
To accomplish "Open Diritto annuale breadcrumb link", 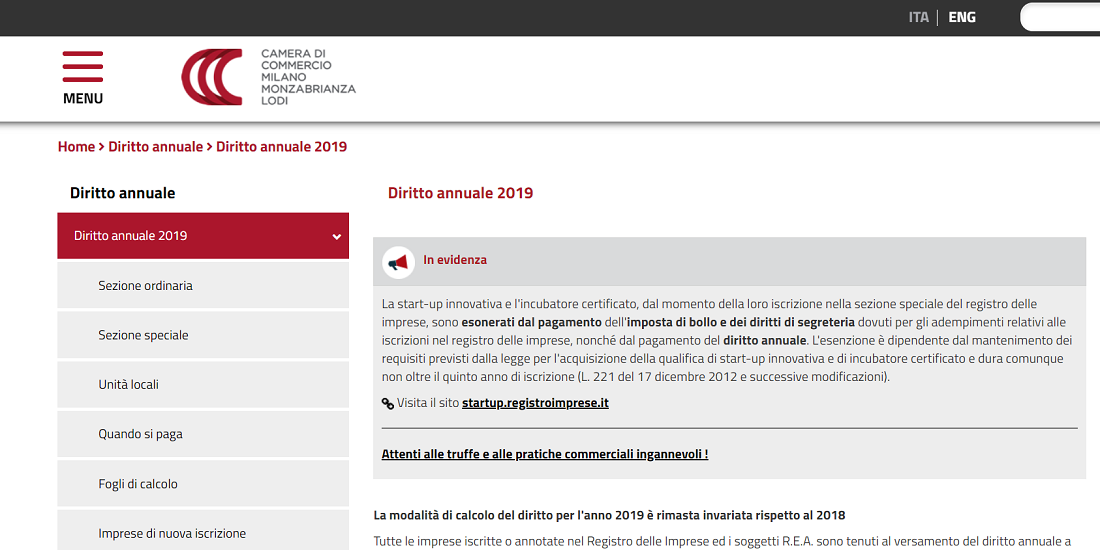I will click(x=156, y=147).
